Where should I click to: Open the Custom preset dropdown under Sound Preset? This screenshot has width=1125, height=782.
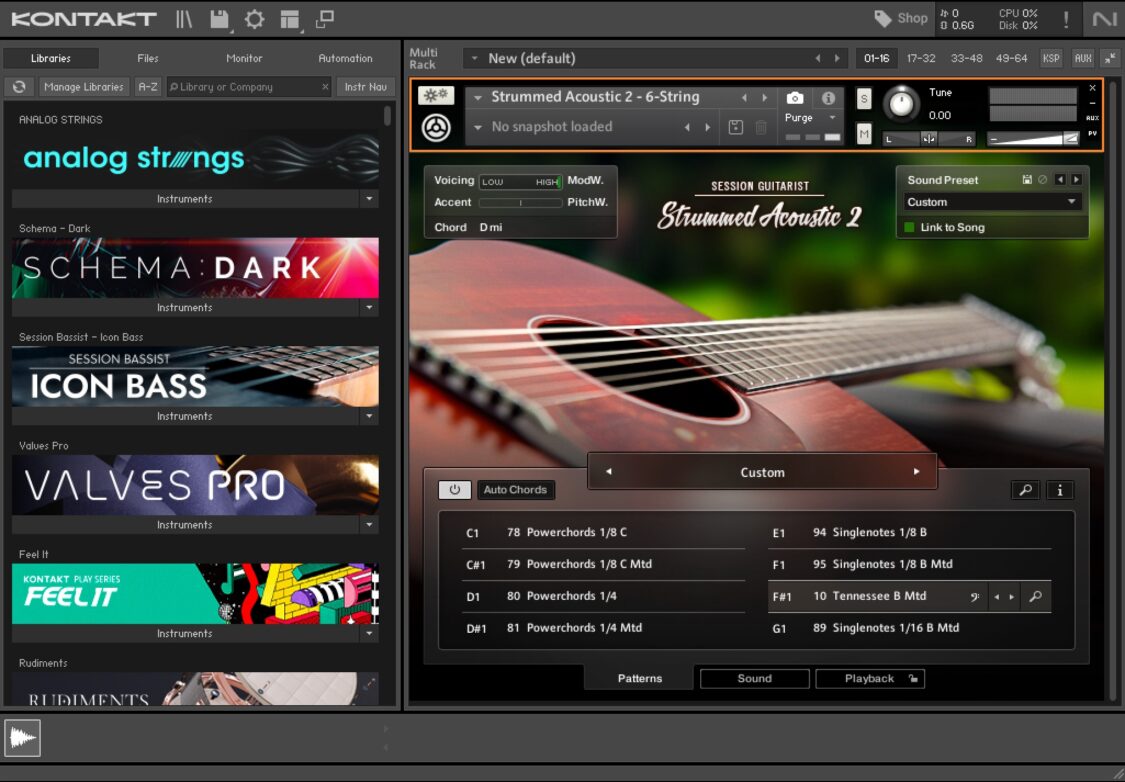click(991, 201)
